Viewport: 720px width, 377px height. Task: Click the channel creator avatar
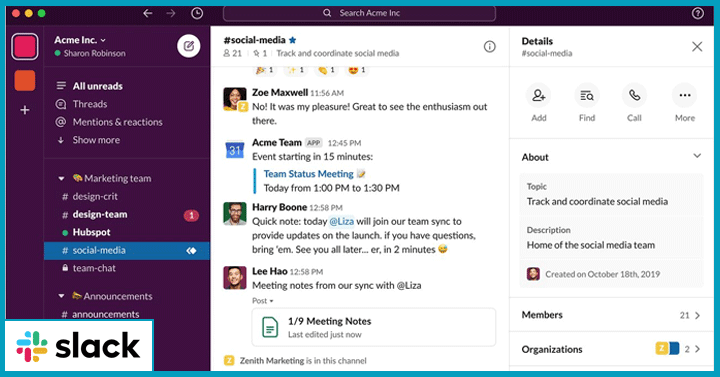coord(533,274)
